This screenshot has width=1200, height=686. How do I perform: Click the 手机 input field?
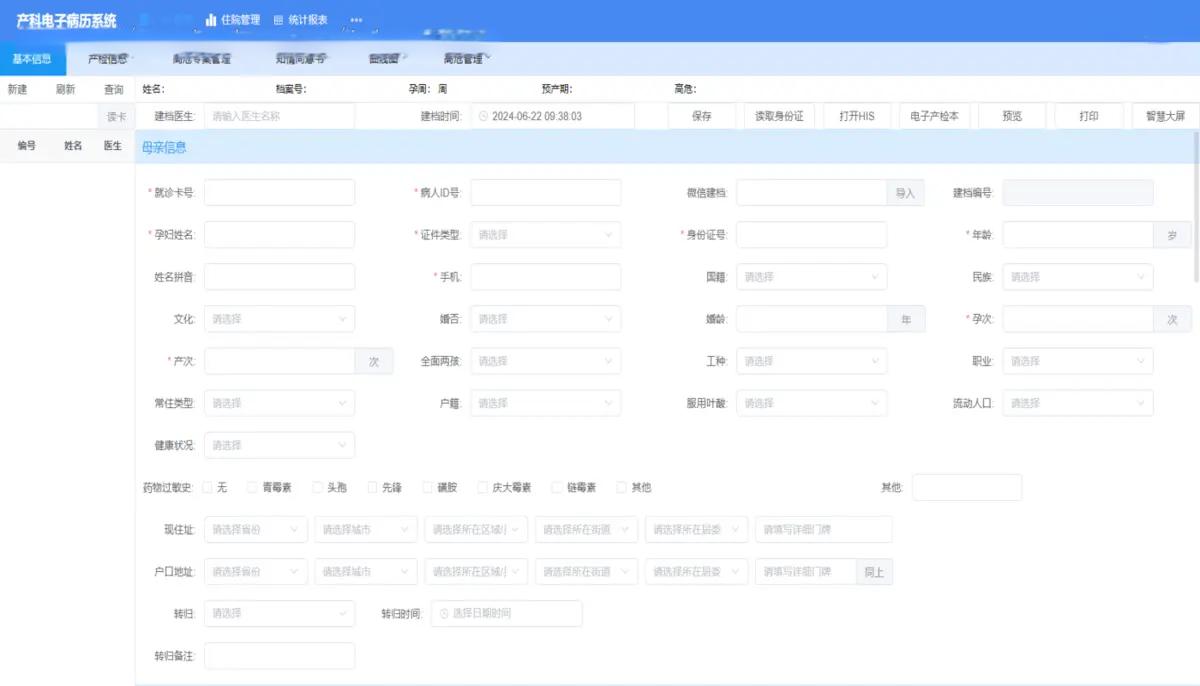tap(546, 277)
